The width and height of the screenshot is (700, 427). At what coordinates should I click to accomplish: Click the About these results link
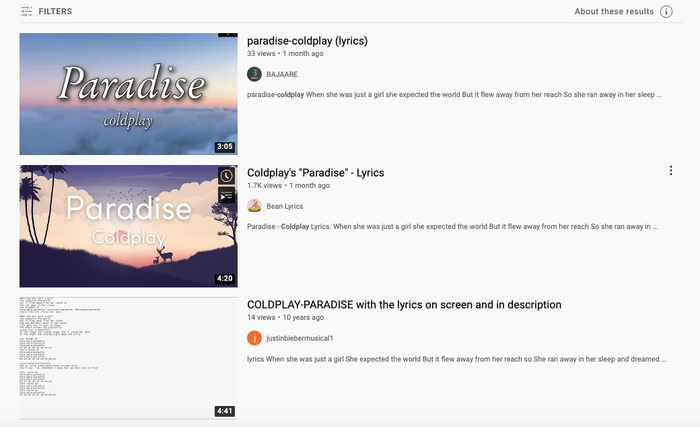(614, 11)
